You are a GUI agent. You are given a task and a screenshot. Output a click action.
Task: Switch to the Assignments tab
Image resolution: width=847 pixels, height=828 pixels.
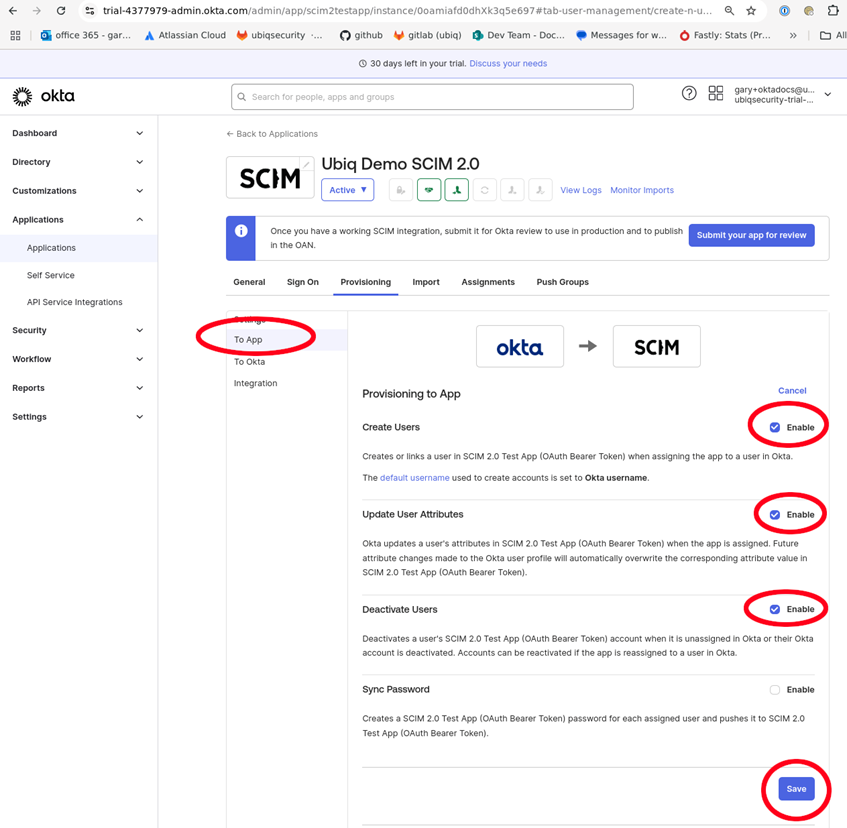(x=488, y=282)
